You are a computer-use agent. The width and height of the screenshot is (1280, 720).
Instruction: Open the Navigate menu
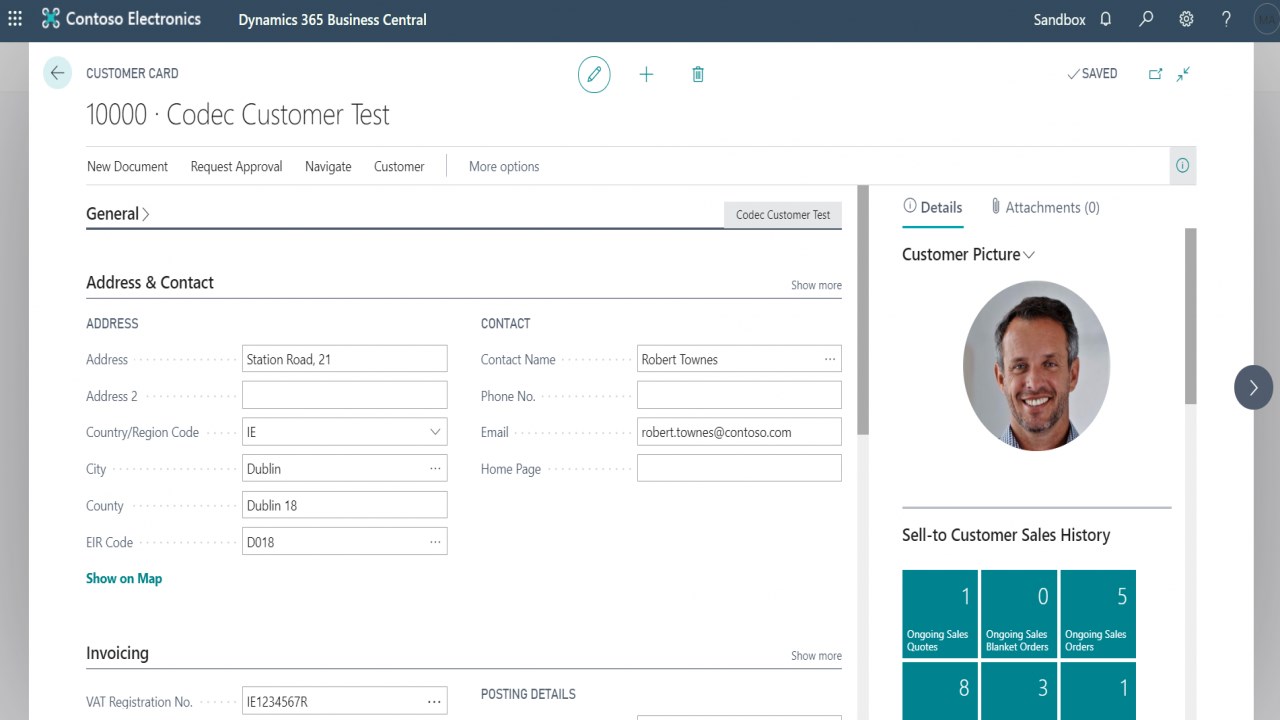[328, 167]
